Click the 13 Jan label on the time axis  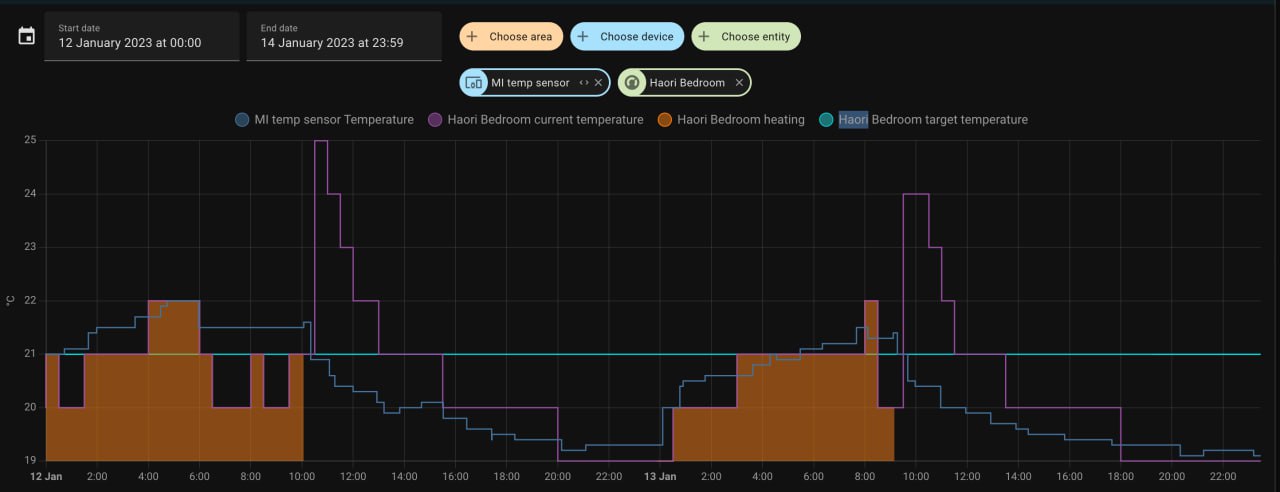(660, 477)
